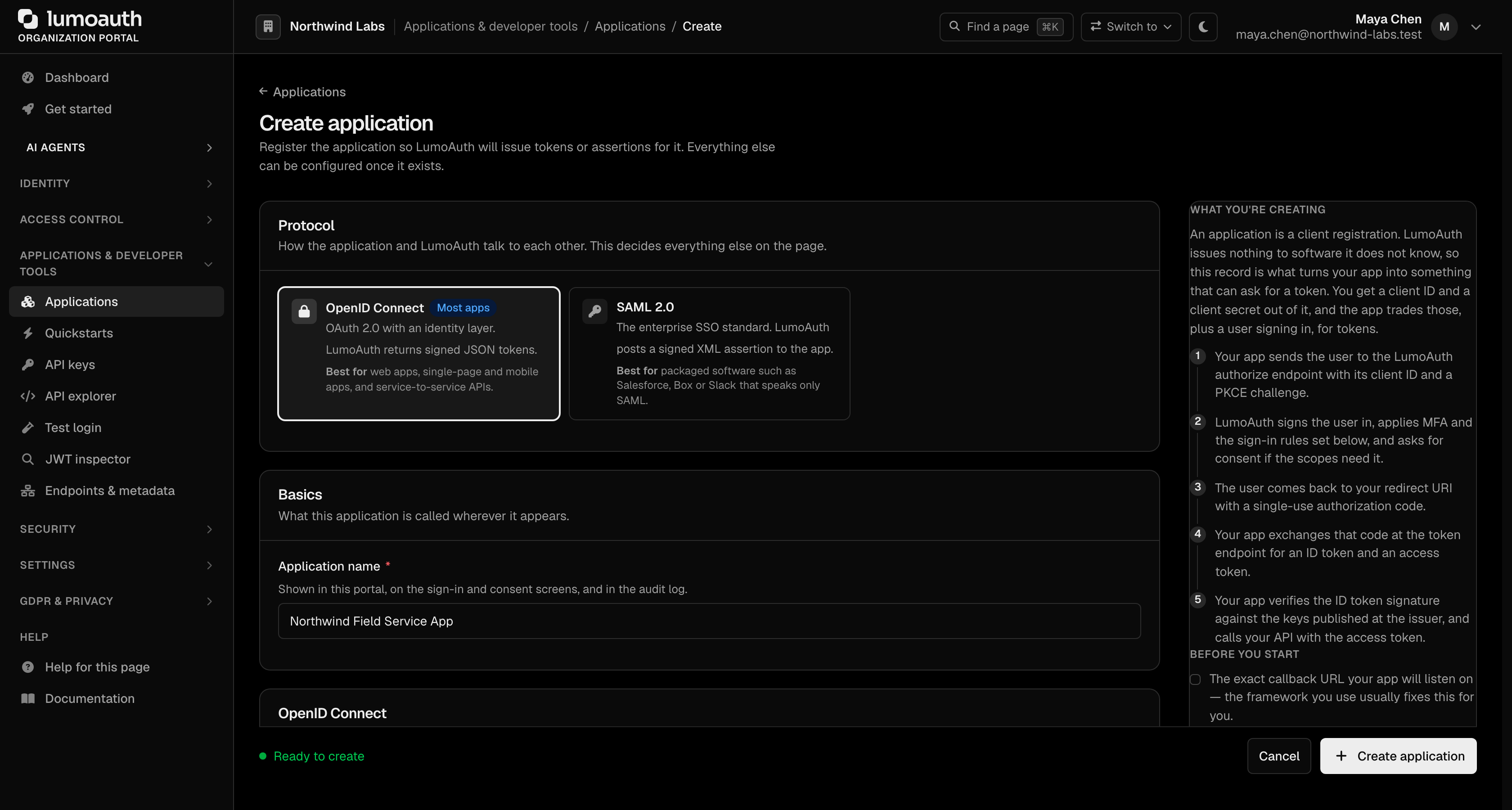The image size is (1512, 810).
Task: Select the OpenID Connect protocol card
Action: click(418, 353)
